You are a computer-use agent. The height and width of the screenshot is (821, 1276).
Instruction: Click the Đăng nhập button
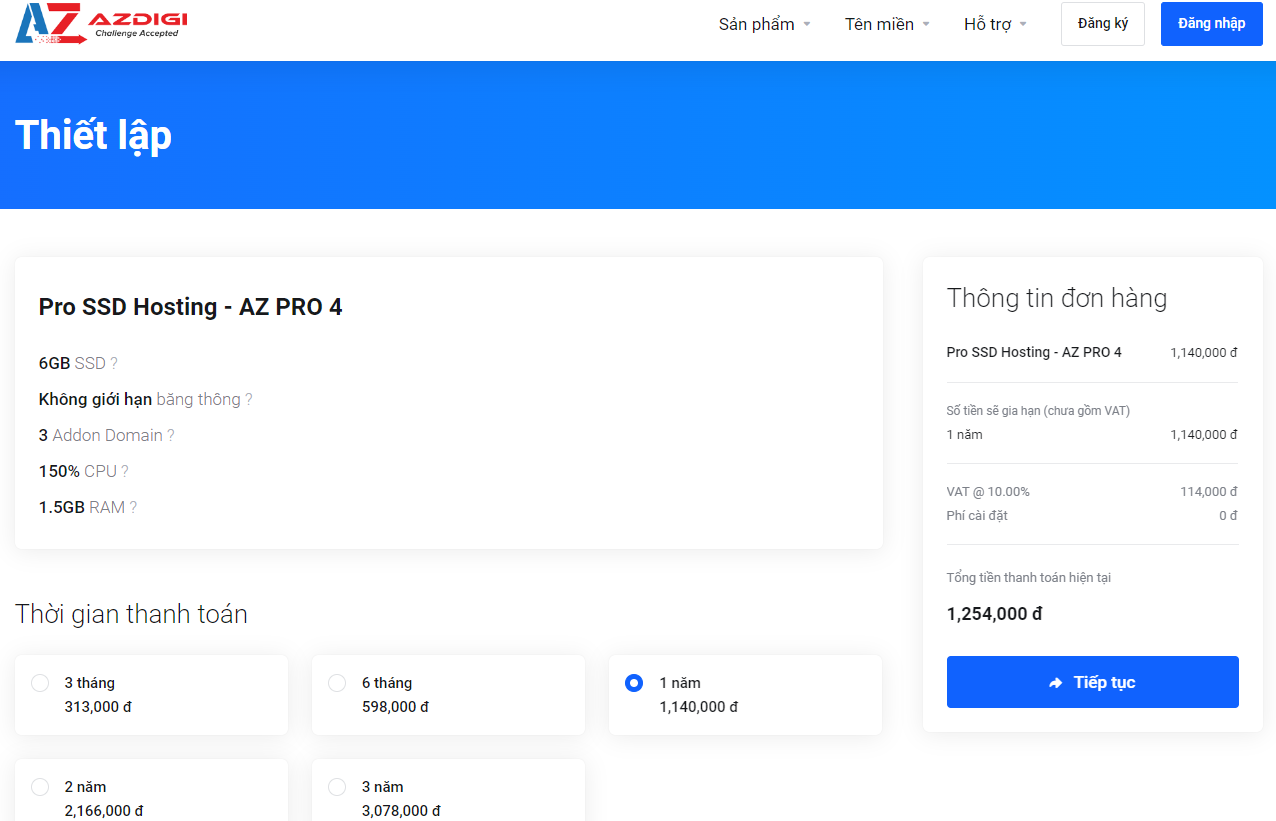pyautogui.click(x=1212, y=24)
